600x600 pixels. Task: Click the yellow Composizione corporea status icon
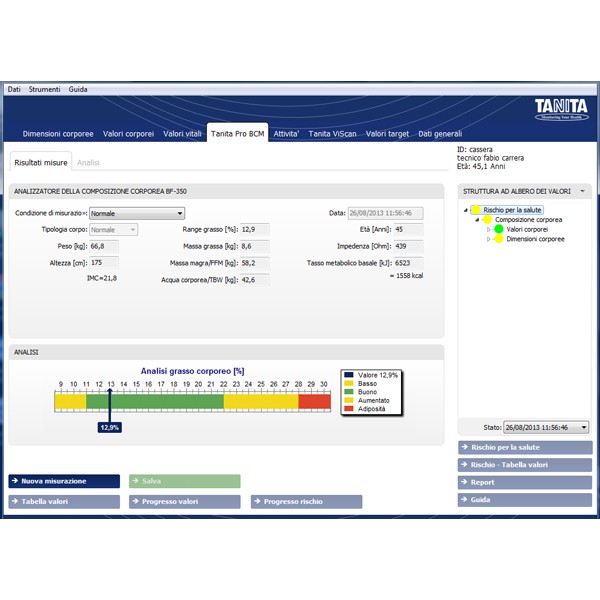487,219
